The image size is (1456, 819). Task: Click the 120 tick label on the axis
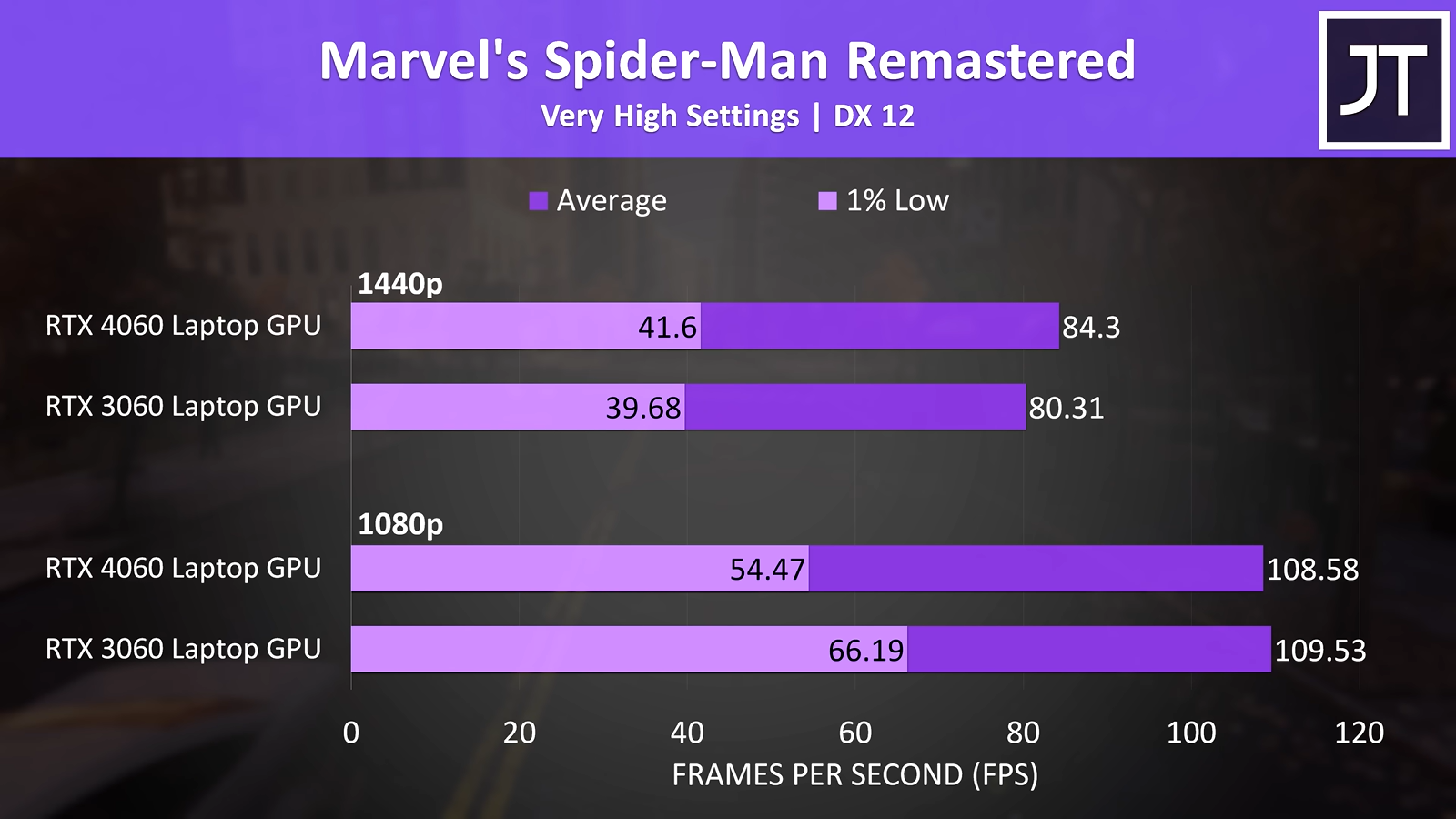[1359, 733]
